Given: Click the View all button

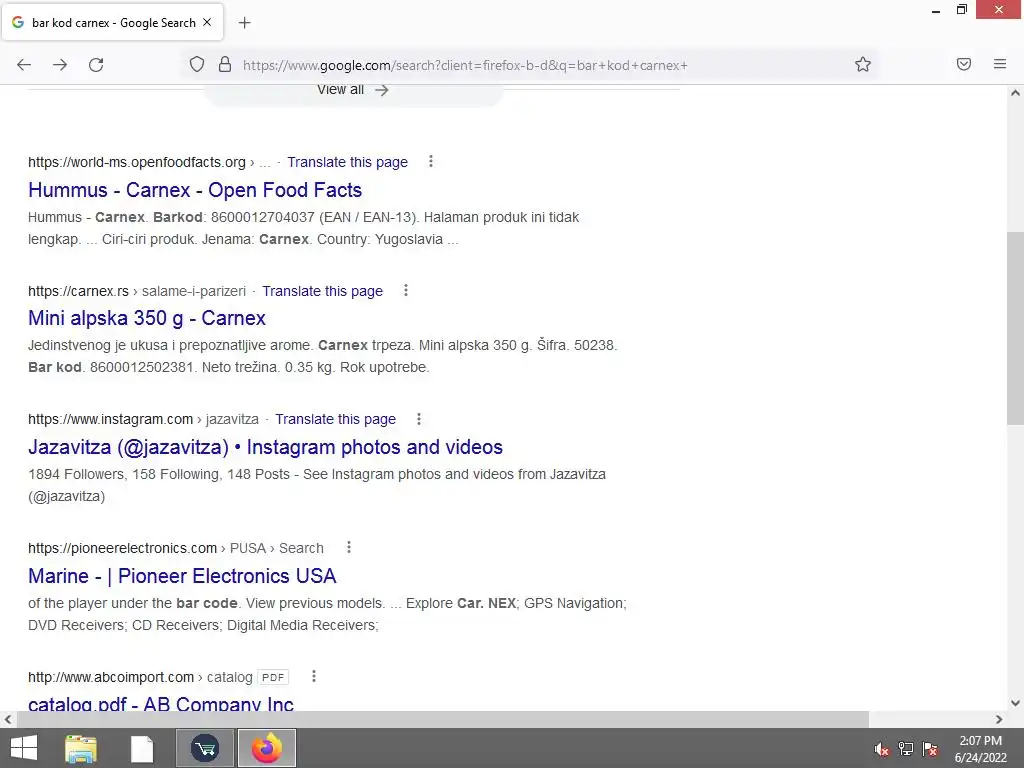Looking at the screenshot, I should click(353, 91).
